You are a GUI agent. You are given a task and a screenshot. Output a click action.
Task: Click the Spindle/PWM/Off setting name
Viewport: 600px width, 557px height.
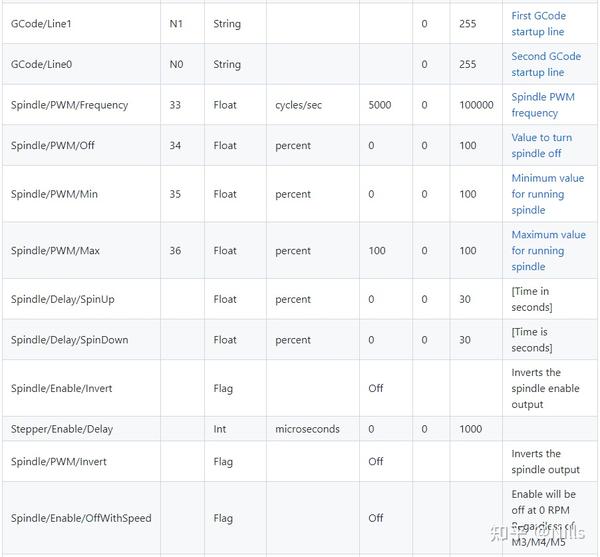(54, 145)
